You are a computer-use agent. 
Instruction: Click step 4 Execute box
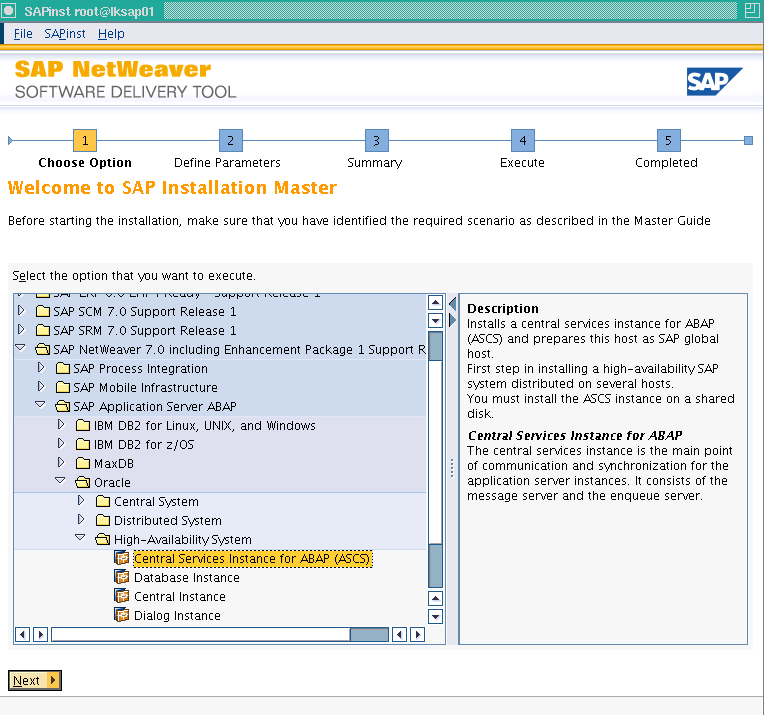[522, 140]
